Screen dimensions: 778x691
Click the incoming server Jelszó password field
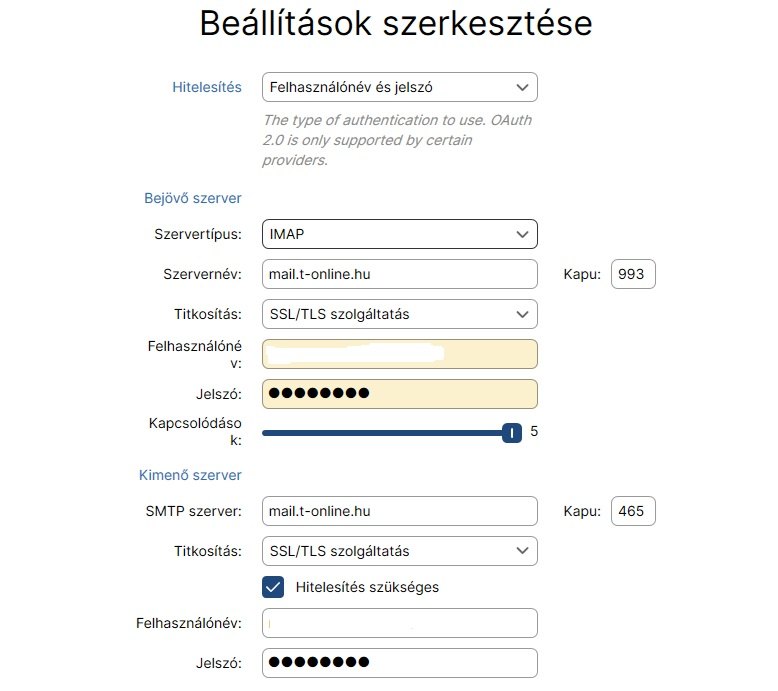(x=399, y=393)
